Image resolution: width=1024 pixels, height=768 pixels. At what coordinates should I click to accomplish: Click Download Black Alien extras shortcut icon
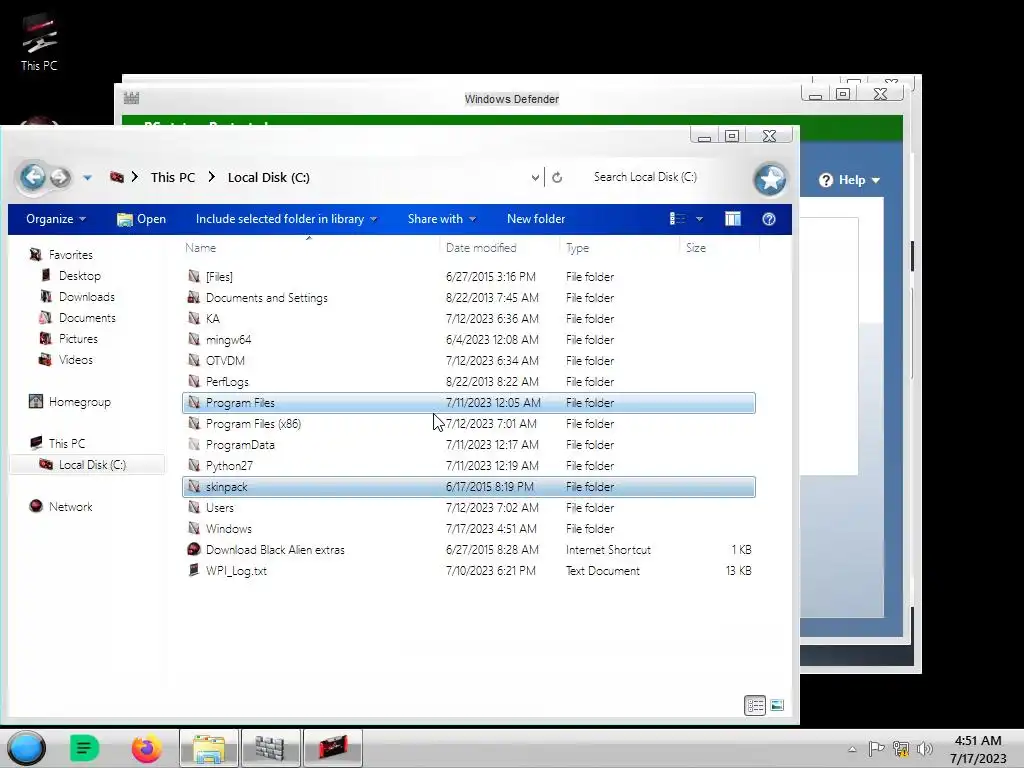tap(193, 549)
